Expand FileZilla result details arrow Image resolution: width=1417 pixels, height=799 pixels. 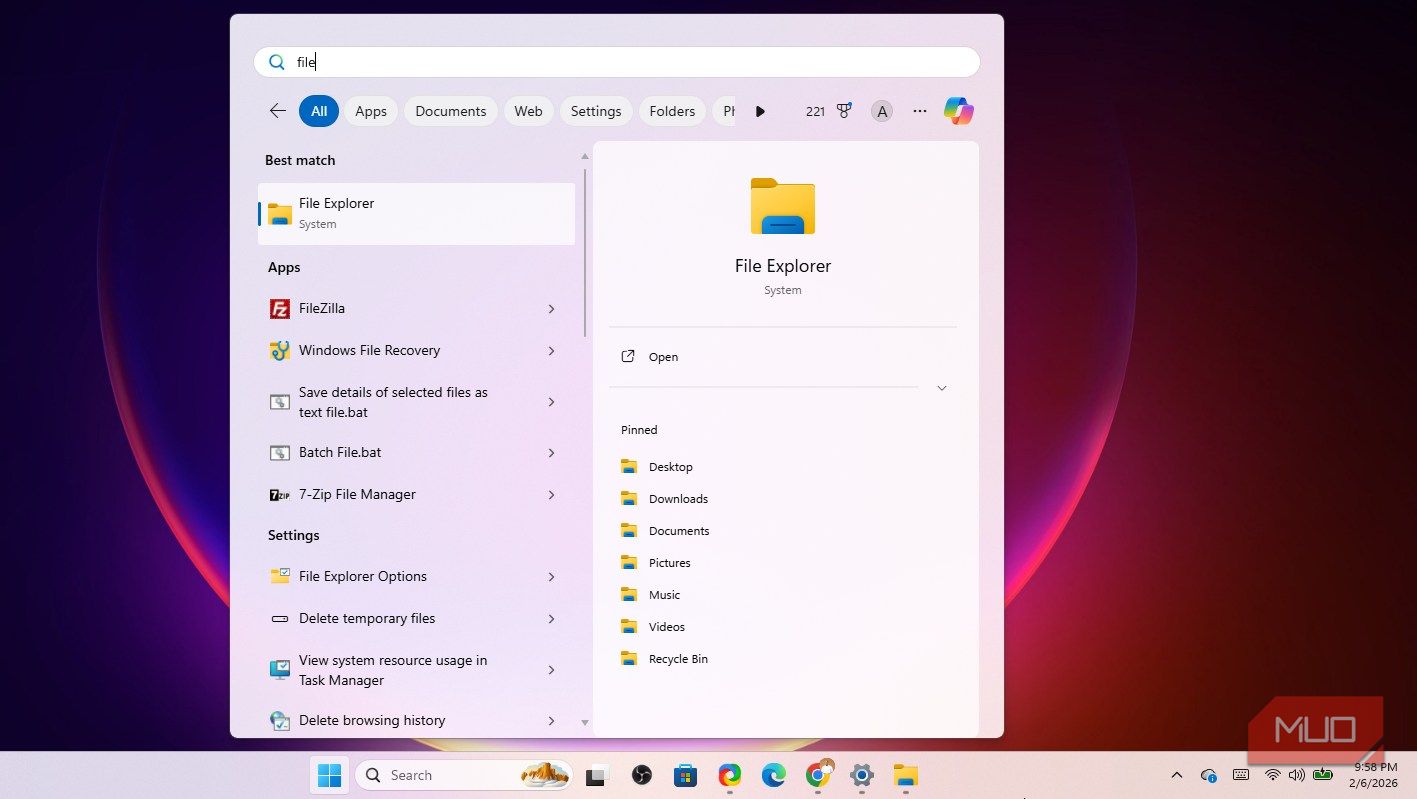(x=551, y=309)
